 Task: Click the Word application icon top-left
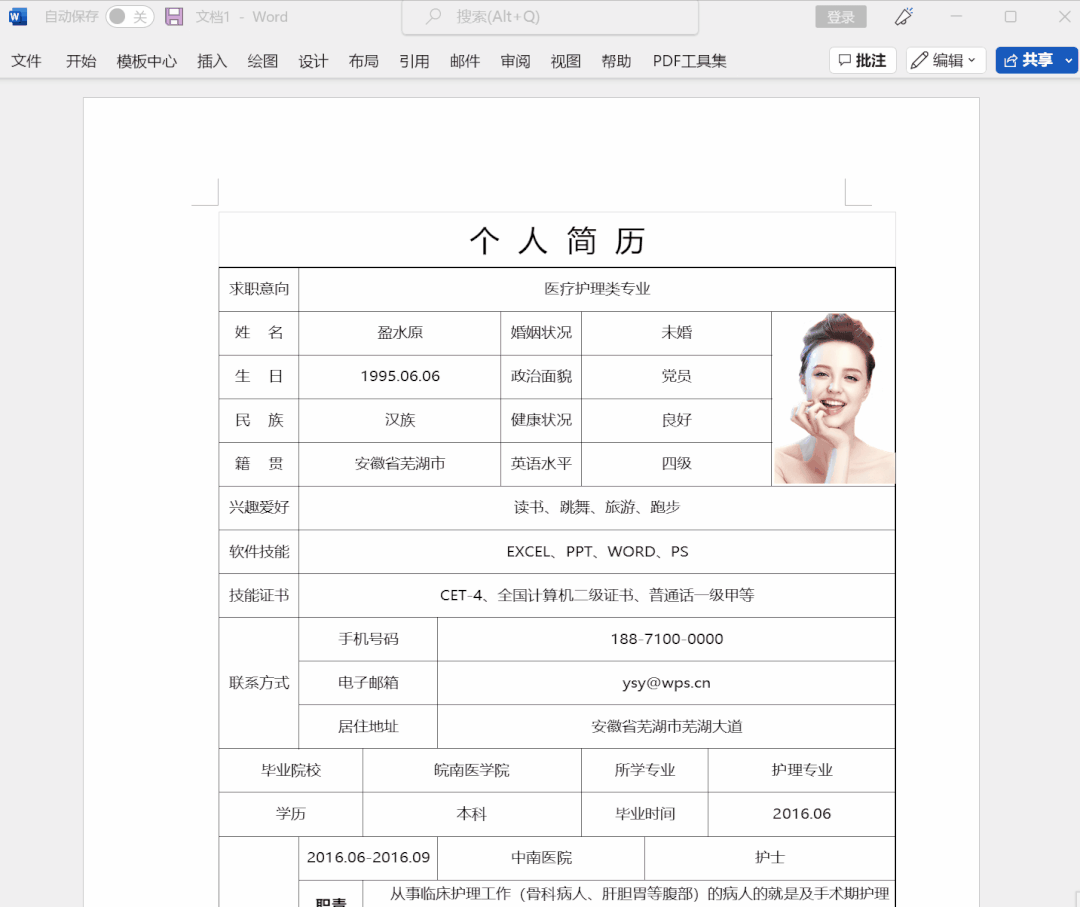pyautogui.click(x=17, y=16)
